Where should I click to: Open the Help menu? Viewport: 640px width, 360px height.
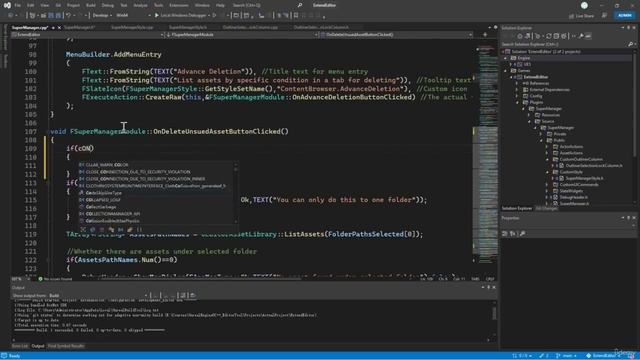click(220, 5)
